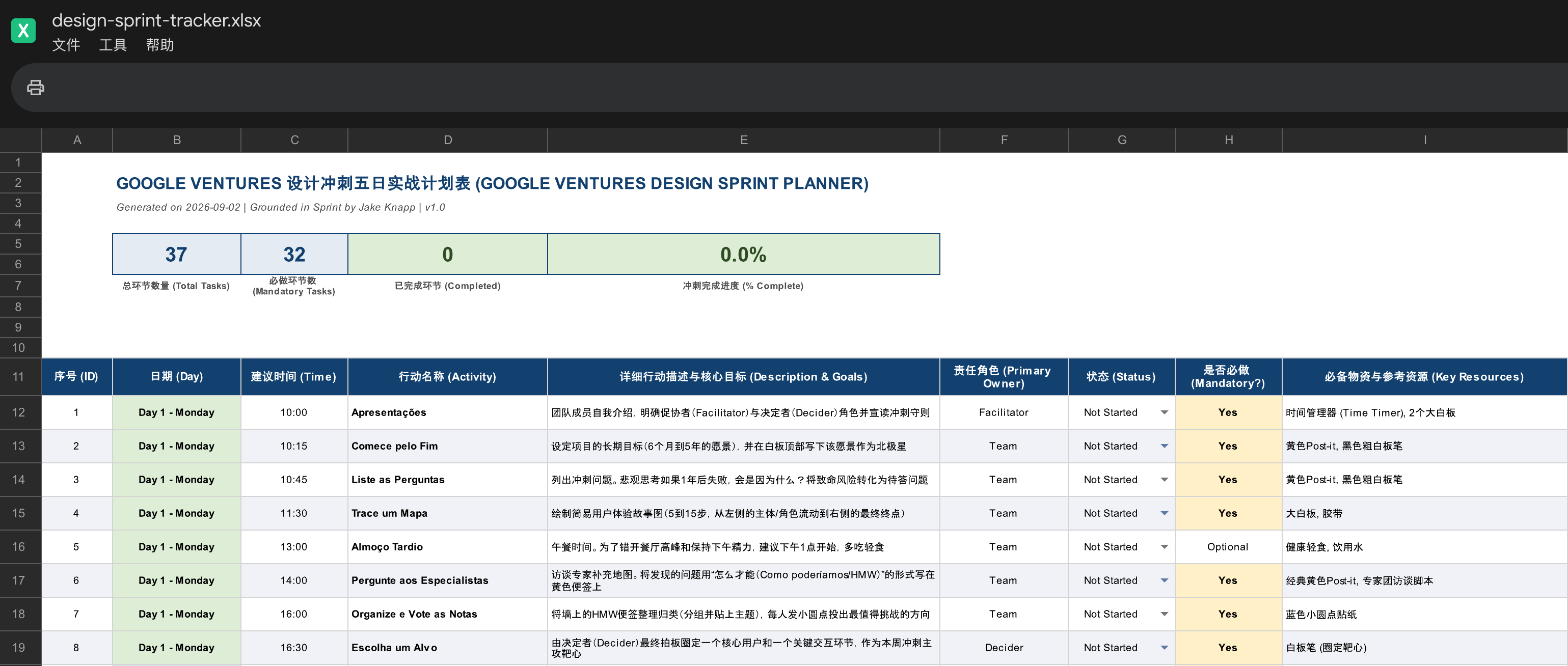
Task: Open Status dropdown for Almoço Tardio row
Action: pos(1164,547)
